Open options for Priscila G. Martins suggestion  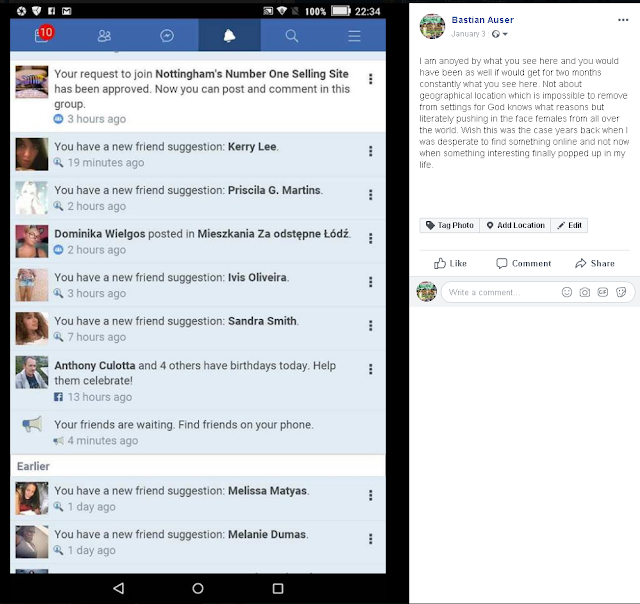pos(371,195)
